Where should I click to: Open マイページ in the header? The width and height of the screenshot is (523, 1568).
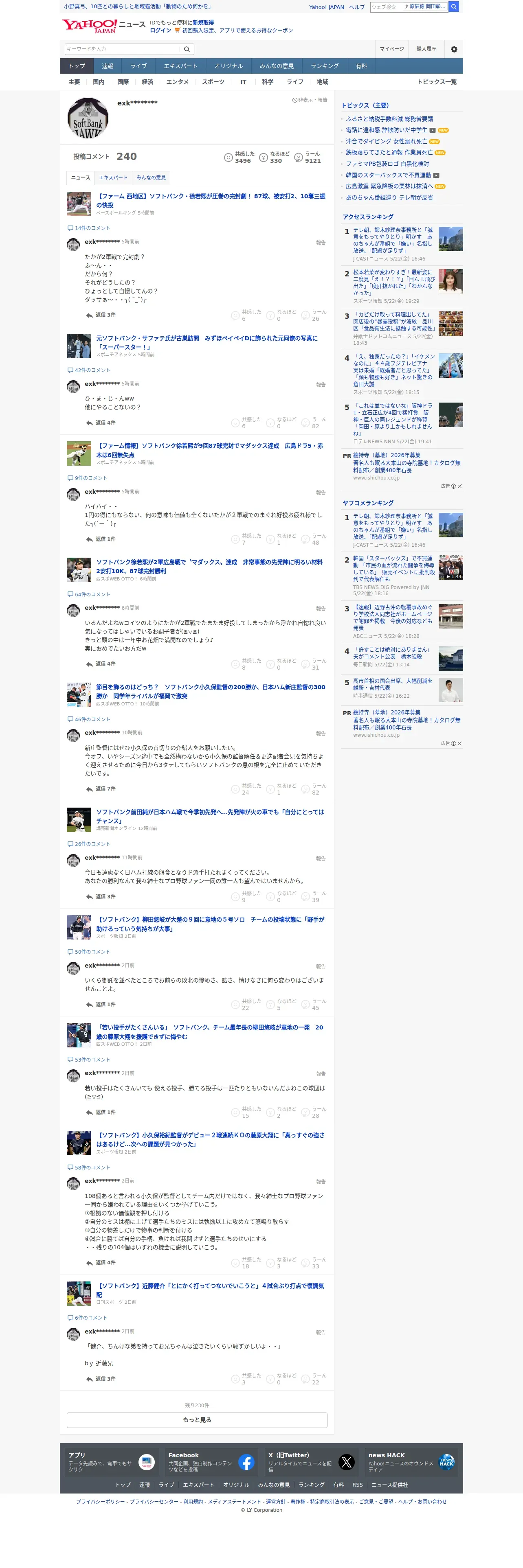coord(391,49)
